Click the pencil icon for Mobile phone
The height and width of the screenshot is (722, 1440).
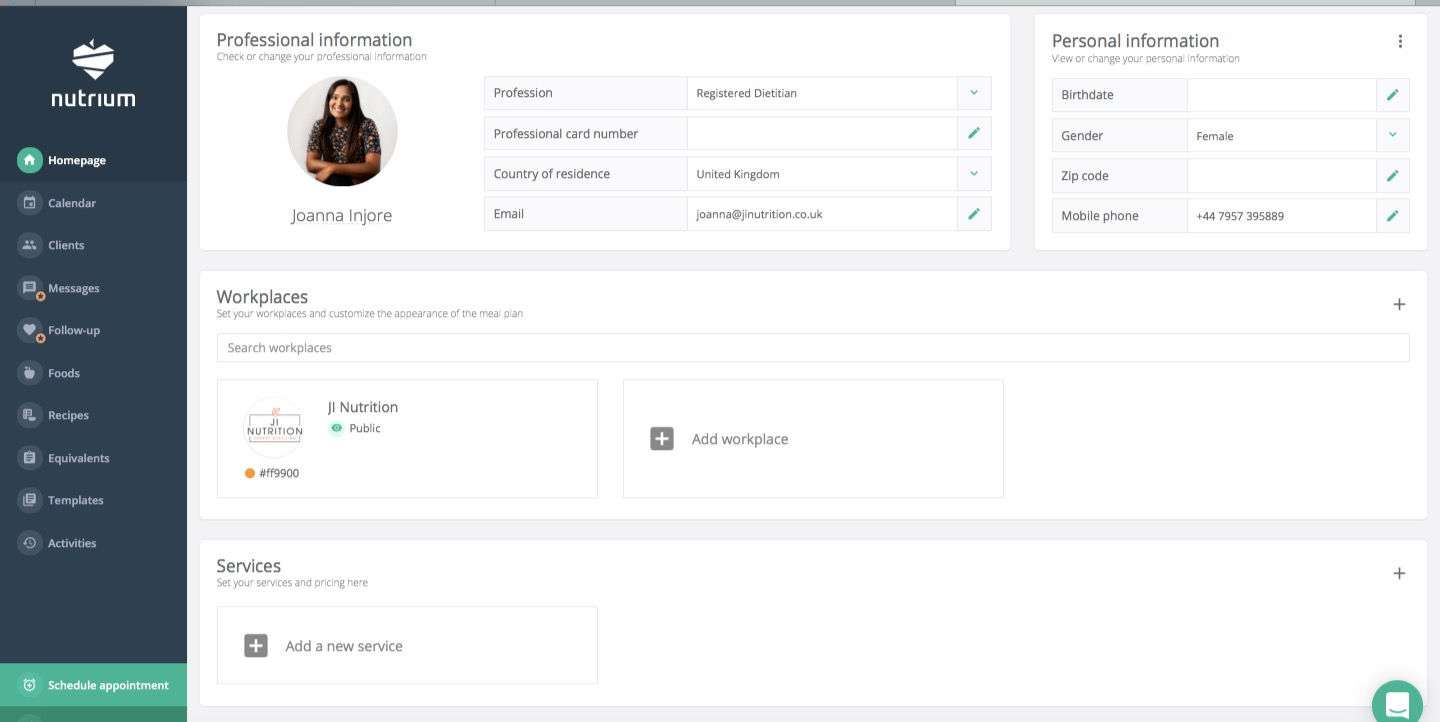point(1393,216)
